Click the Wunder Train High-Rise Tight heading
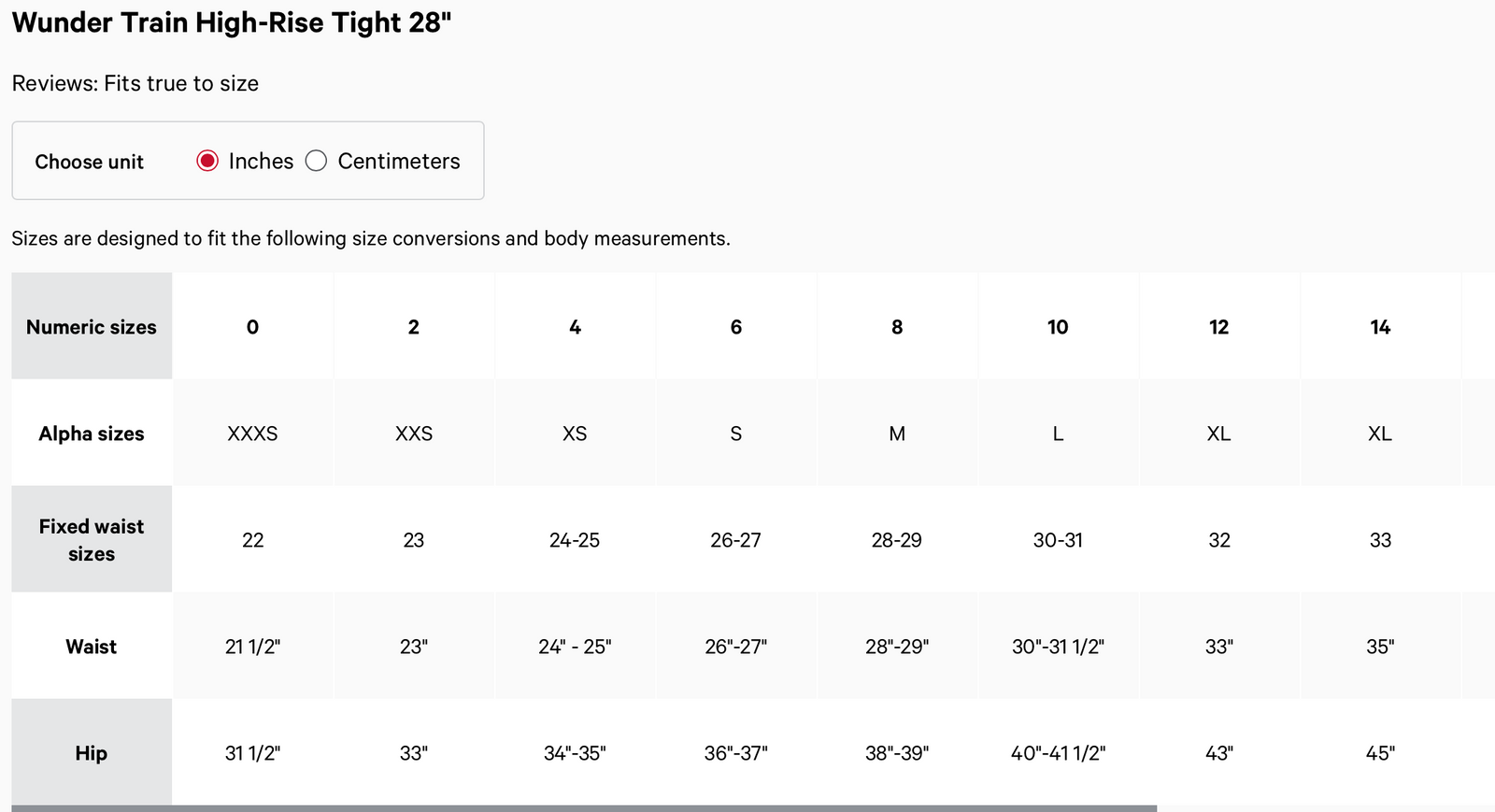The image size is (1495, 812). [232, 22]
